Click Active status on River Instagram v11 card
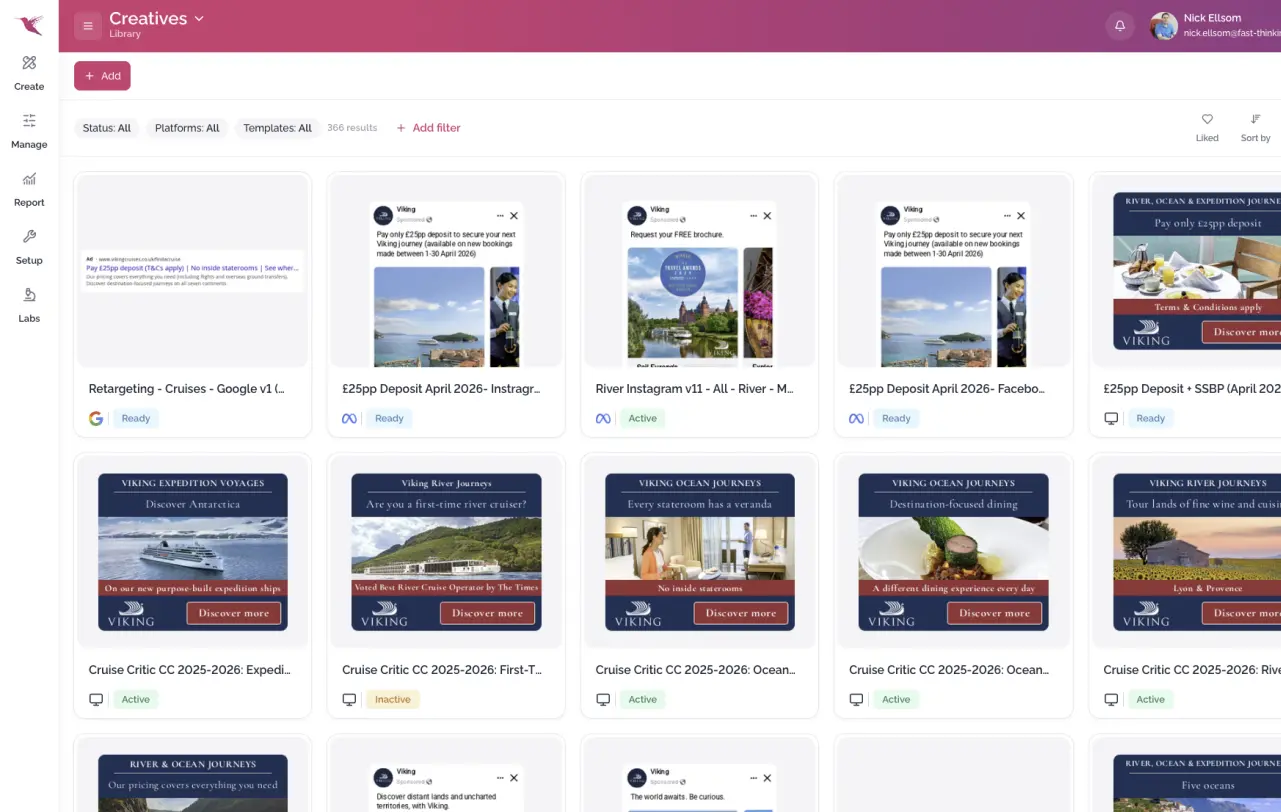1281x812 pixels. tap(643, 418)
